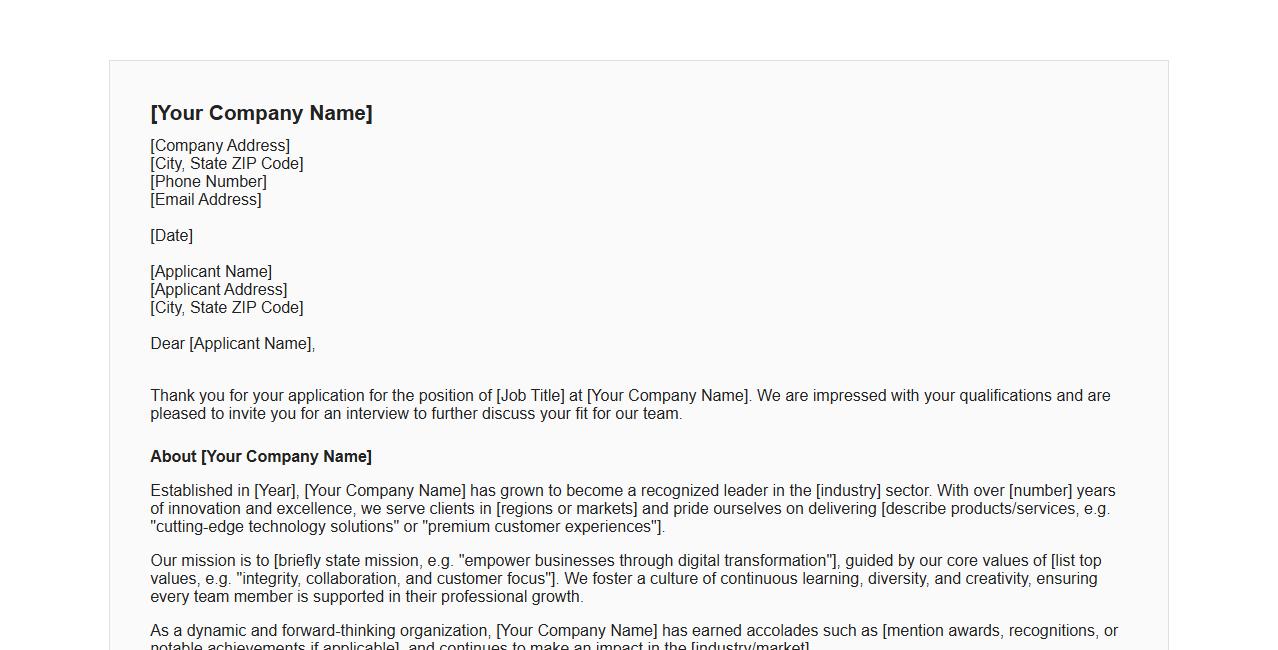Select the "[Applicant Address]" placeholder line

pos(219,290)
